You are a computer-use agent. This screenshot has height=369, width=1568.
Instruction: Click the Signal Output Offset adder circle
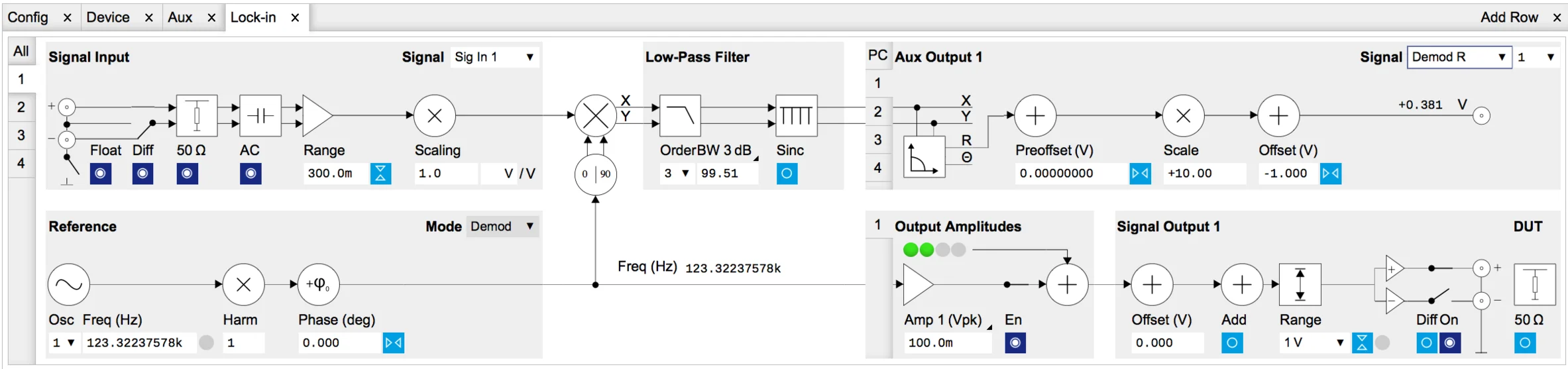(1152, 285)
